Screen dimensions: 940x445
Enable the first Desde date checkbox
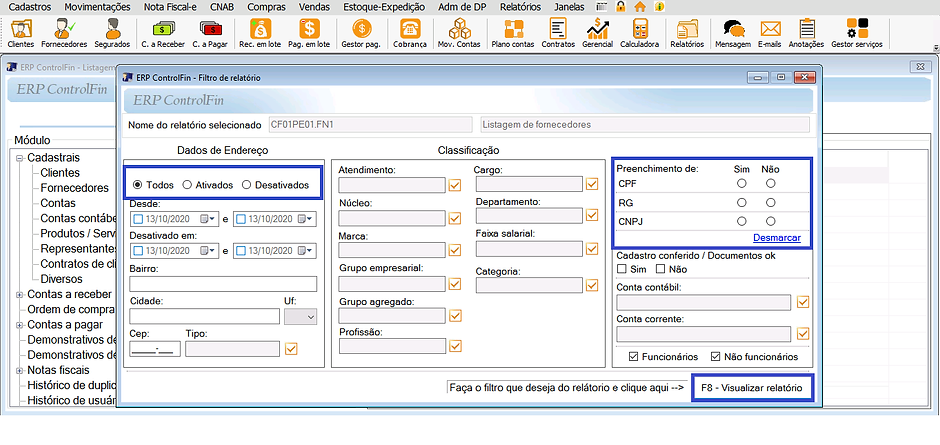pos(138,219)
